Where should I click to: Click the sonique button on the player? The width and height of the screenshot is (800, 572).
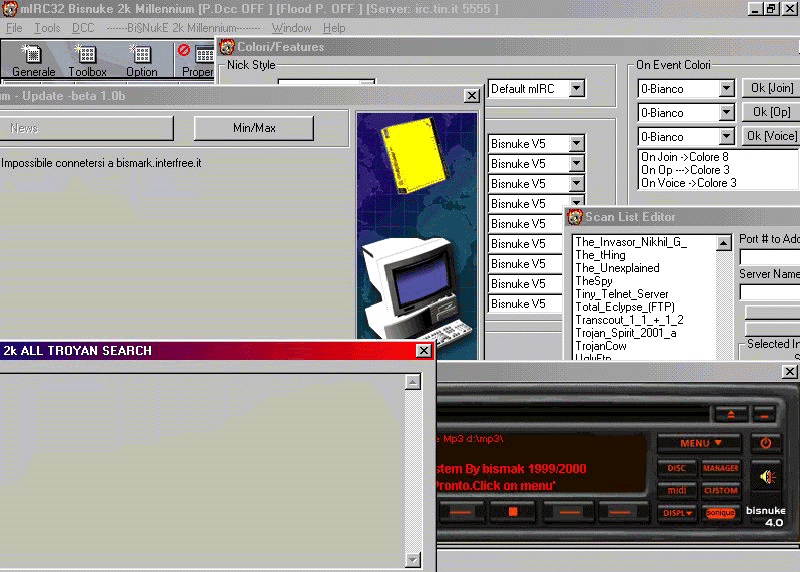[720, 512]
